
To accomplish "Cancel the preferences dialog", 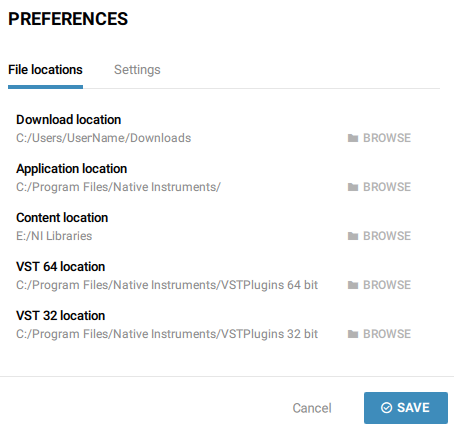I will click(x=312, y=408).
